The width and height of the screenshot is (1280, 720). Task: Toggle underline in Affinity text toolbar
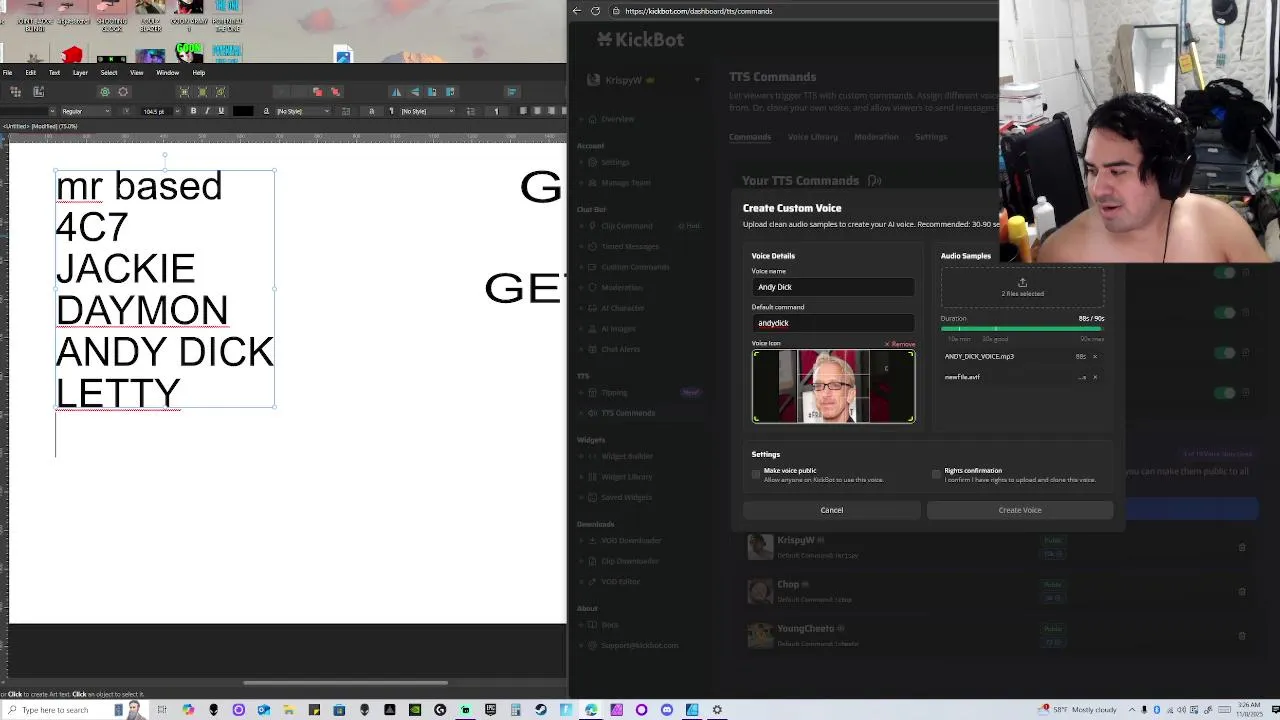(x=221, y=111)
